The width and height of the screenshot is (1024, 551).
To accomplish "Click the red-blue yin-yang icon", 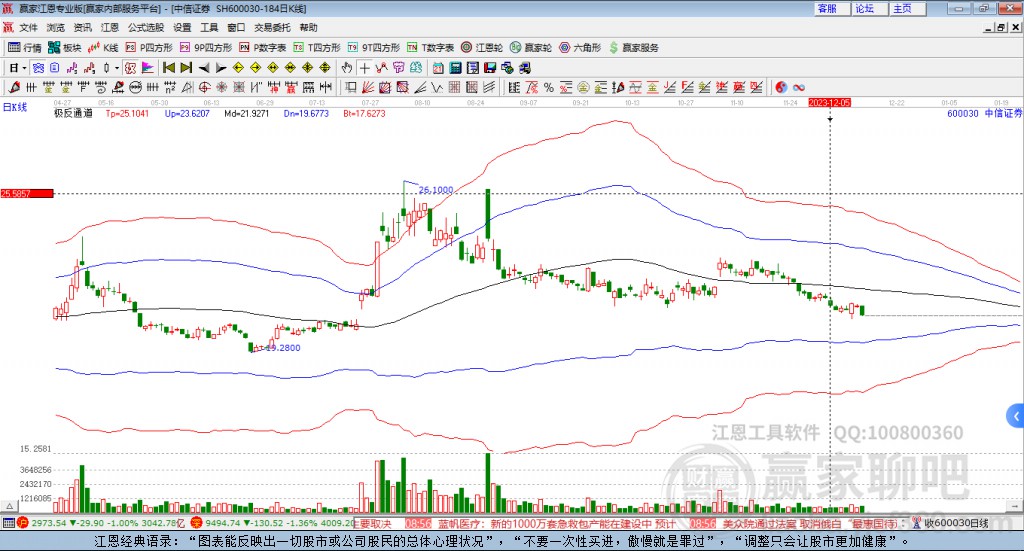I will 781,87.
